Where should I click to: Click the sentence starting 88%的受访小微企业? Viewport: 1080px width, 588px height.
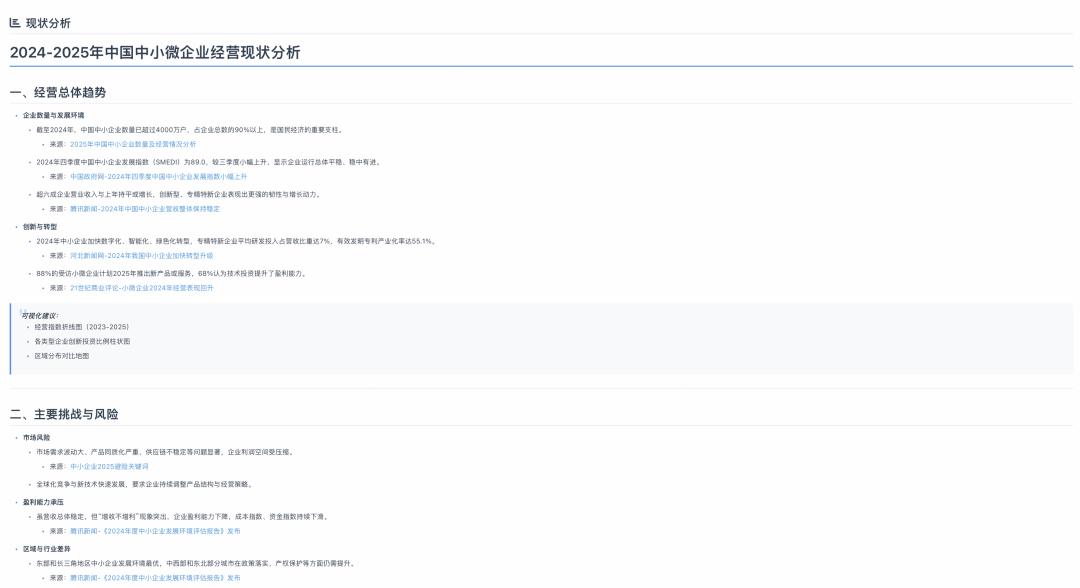pos(171,273)
